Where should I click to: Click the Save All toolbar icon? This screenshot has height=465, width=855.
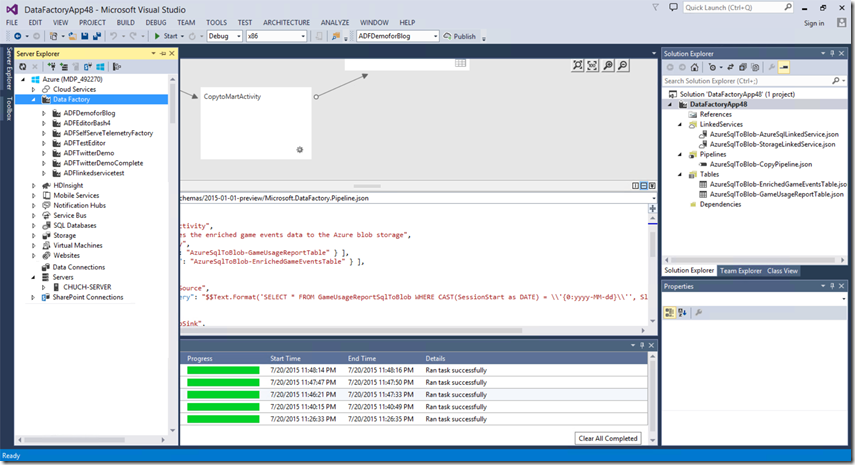point(97,37)
